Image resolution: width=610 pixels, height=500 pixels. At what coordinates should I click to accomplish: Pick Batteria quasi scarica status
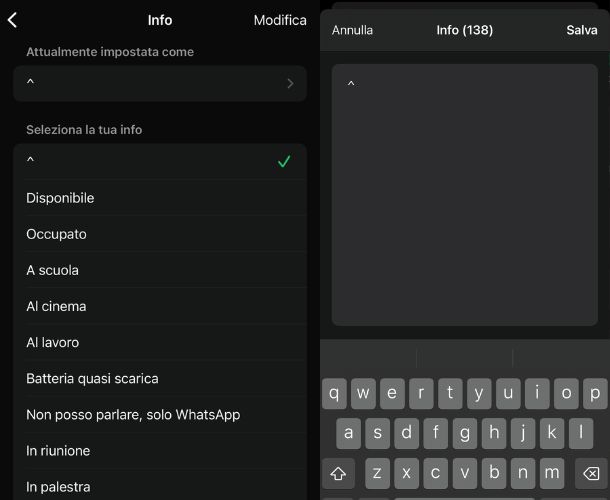(x=160, y=379)
